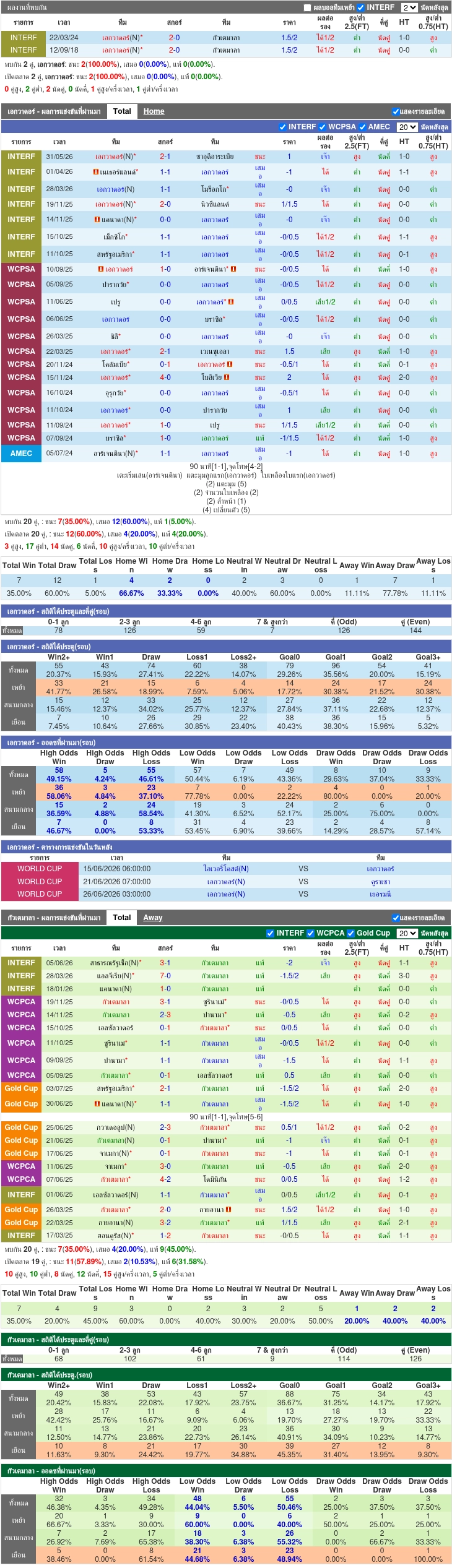Open head-to-head match count dropdown showing 2
This screenshot has width=452, height=1568.
[409, 7]
